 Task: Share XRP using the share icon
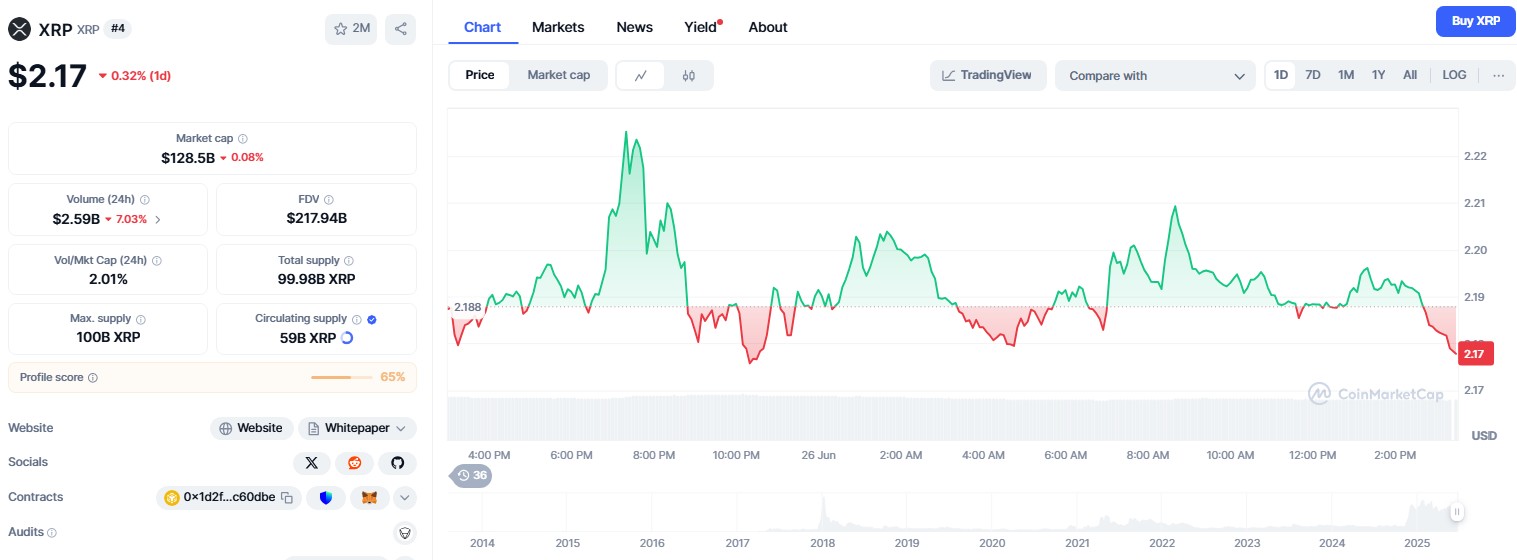400,29
